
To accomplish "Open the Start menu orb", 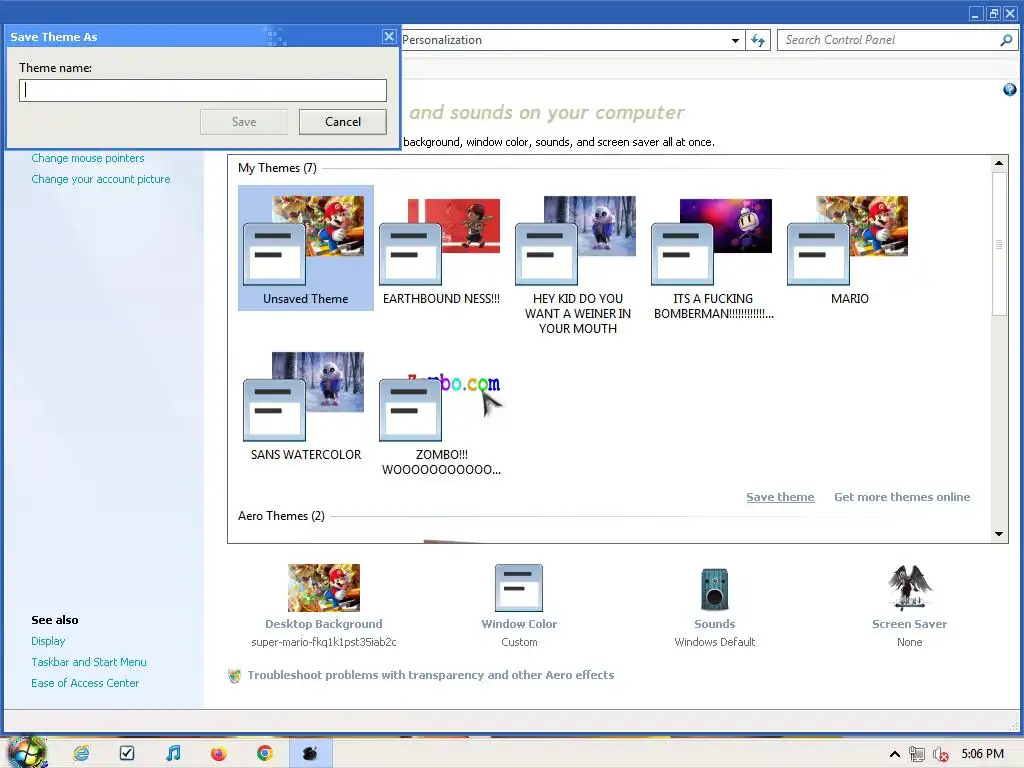I will [x=27, y=753].
